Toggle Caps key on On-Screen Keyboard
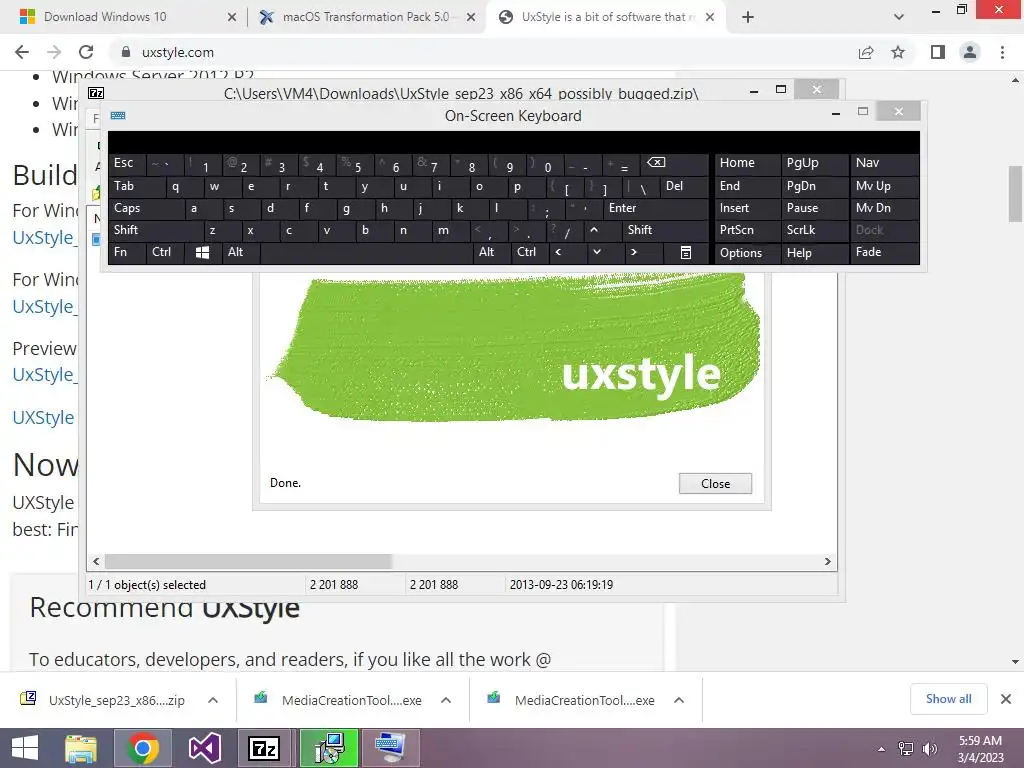Viewport: 1024px width, 768px height. (146, 208)
